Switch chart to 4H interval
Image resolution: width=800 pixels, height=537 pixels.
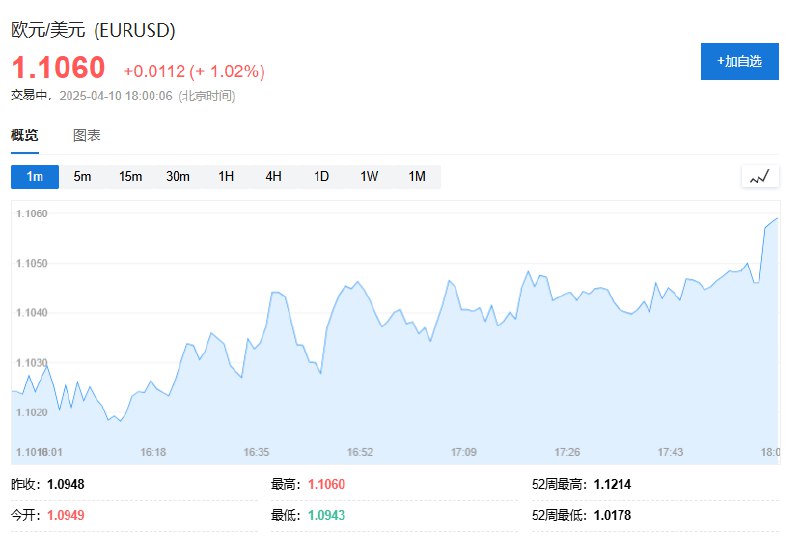tap(273, 176)
